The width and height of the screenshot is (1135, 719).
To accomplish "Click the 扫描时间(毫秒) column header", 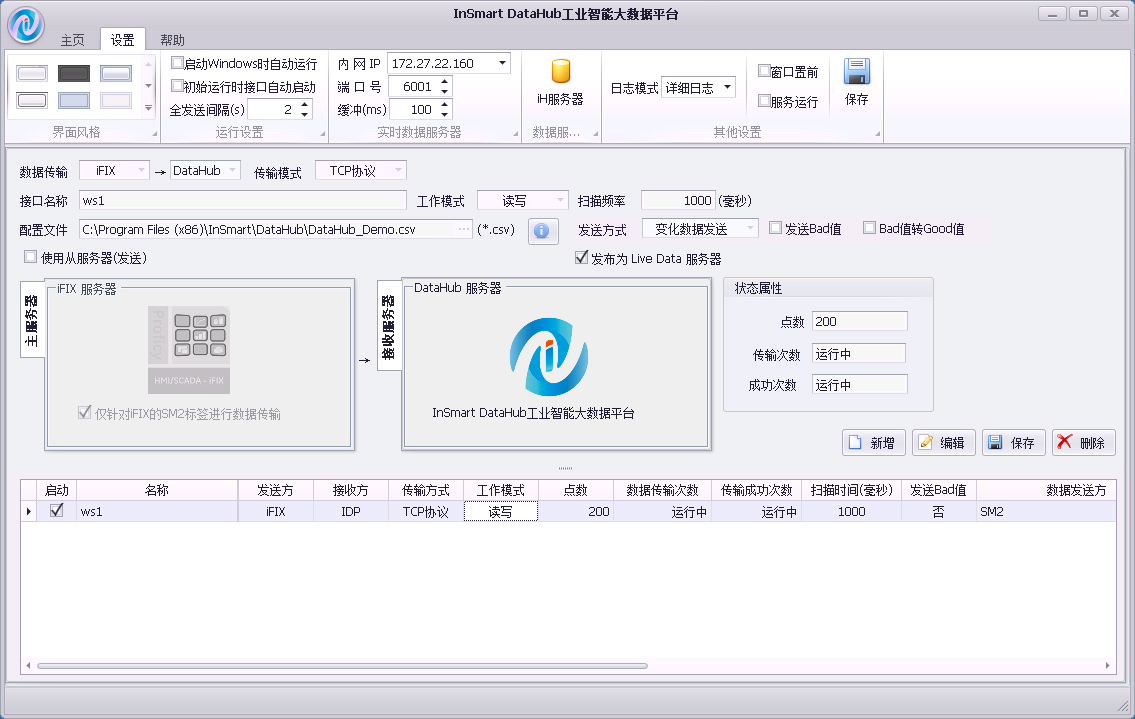I will pos(851,490).
